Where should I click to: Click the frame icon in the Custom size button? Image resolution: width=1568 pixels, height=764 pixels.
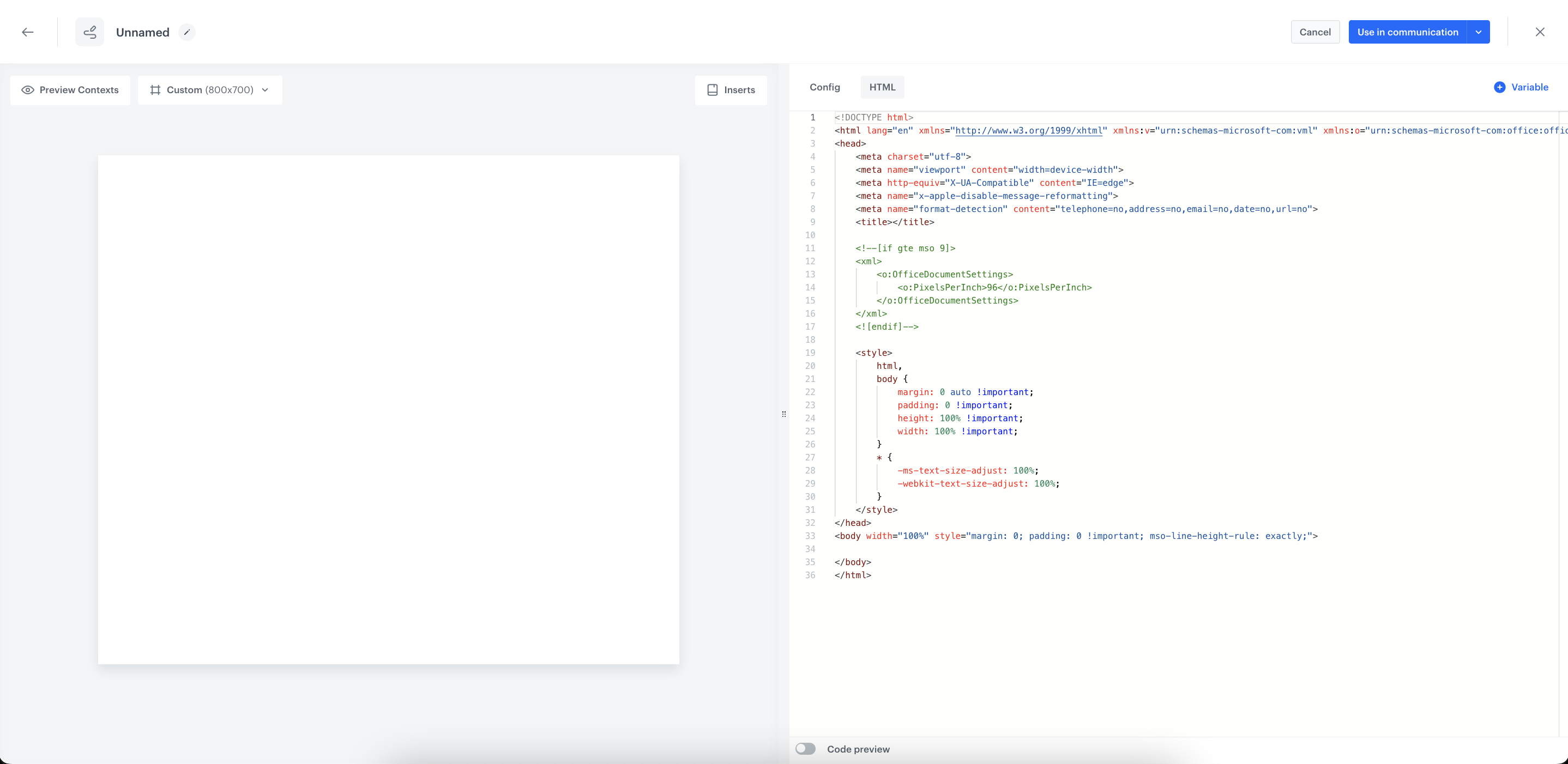click(x=156, y=89)
